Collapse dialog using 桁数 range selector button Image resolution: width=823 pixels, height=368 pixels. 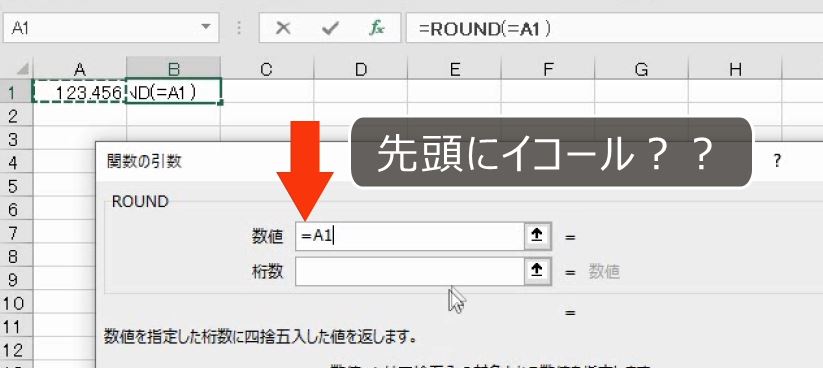pyautogui.click(x=537, y=271)
